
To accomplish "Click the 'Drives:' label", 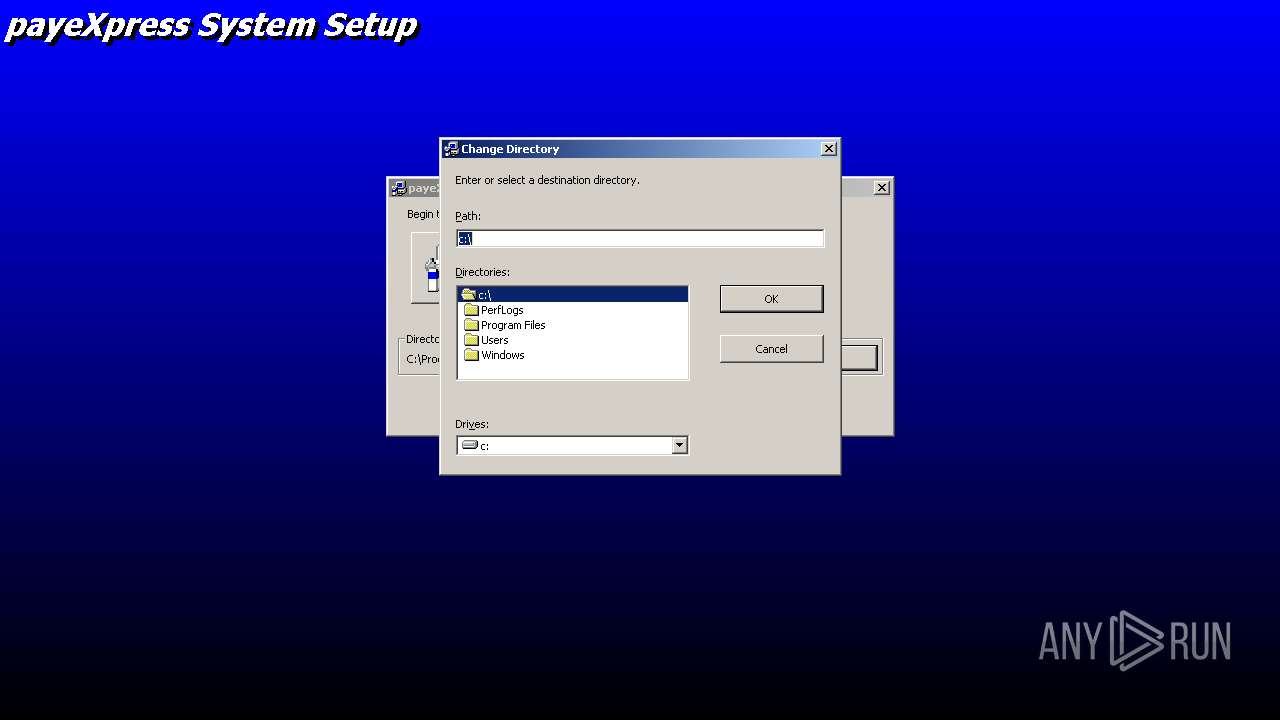I will (472, 424).
